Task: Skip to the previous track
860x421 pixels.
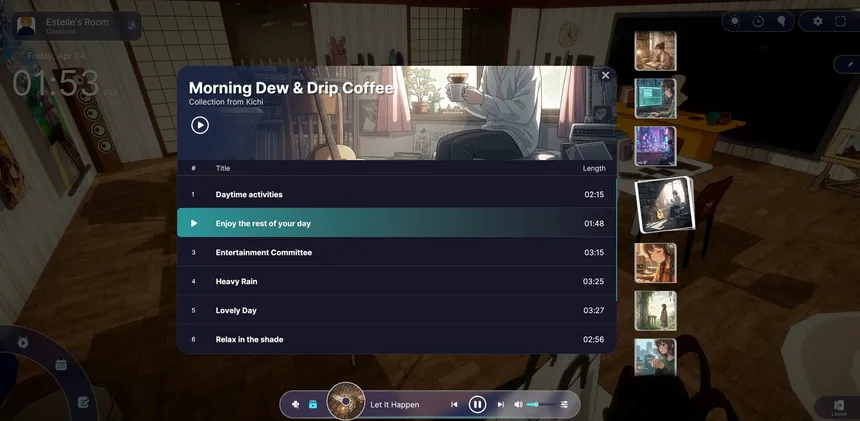Action: click(x=454, y=405)
